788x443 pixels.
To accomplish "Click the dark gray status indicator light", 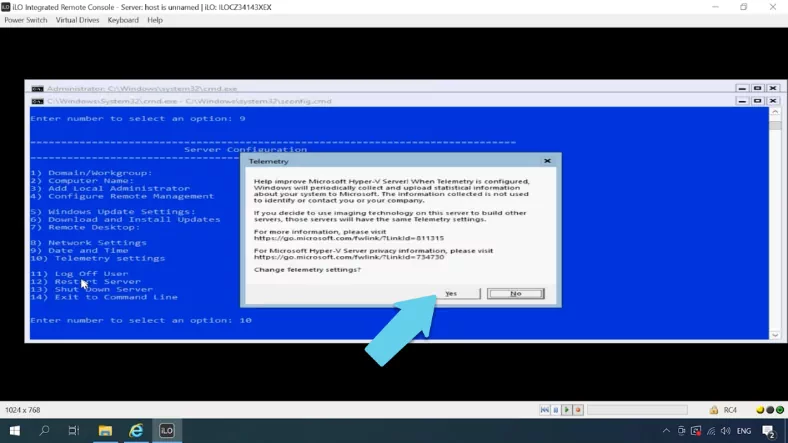I will (770, 410).
